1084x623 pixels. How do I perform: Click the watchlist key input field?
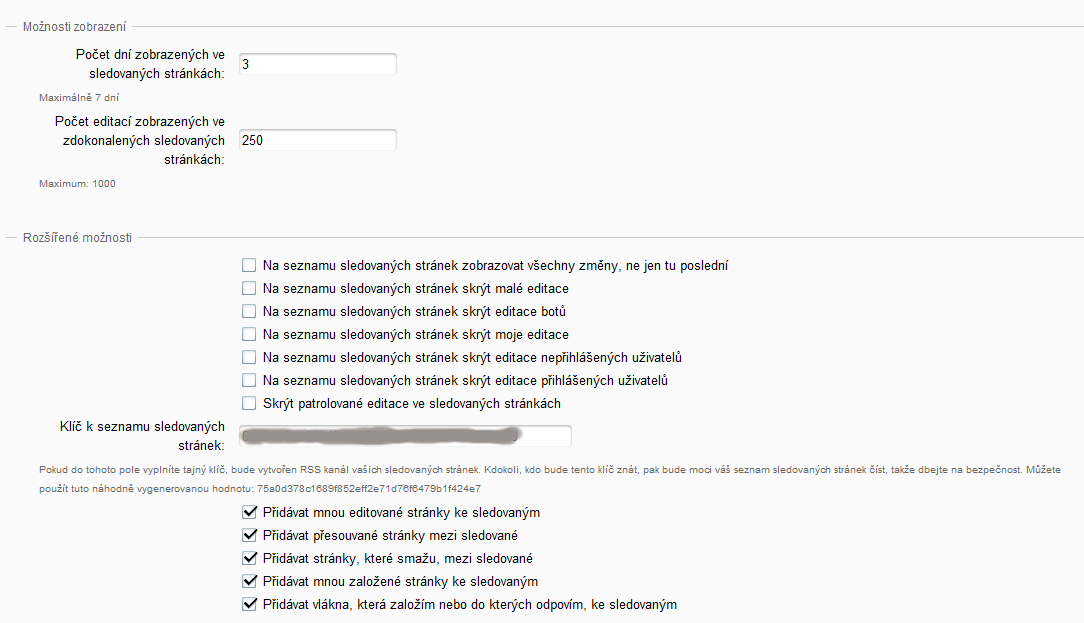(x=403, y=436)
